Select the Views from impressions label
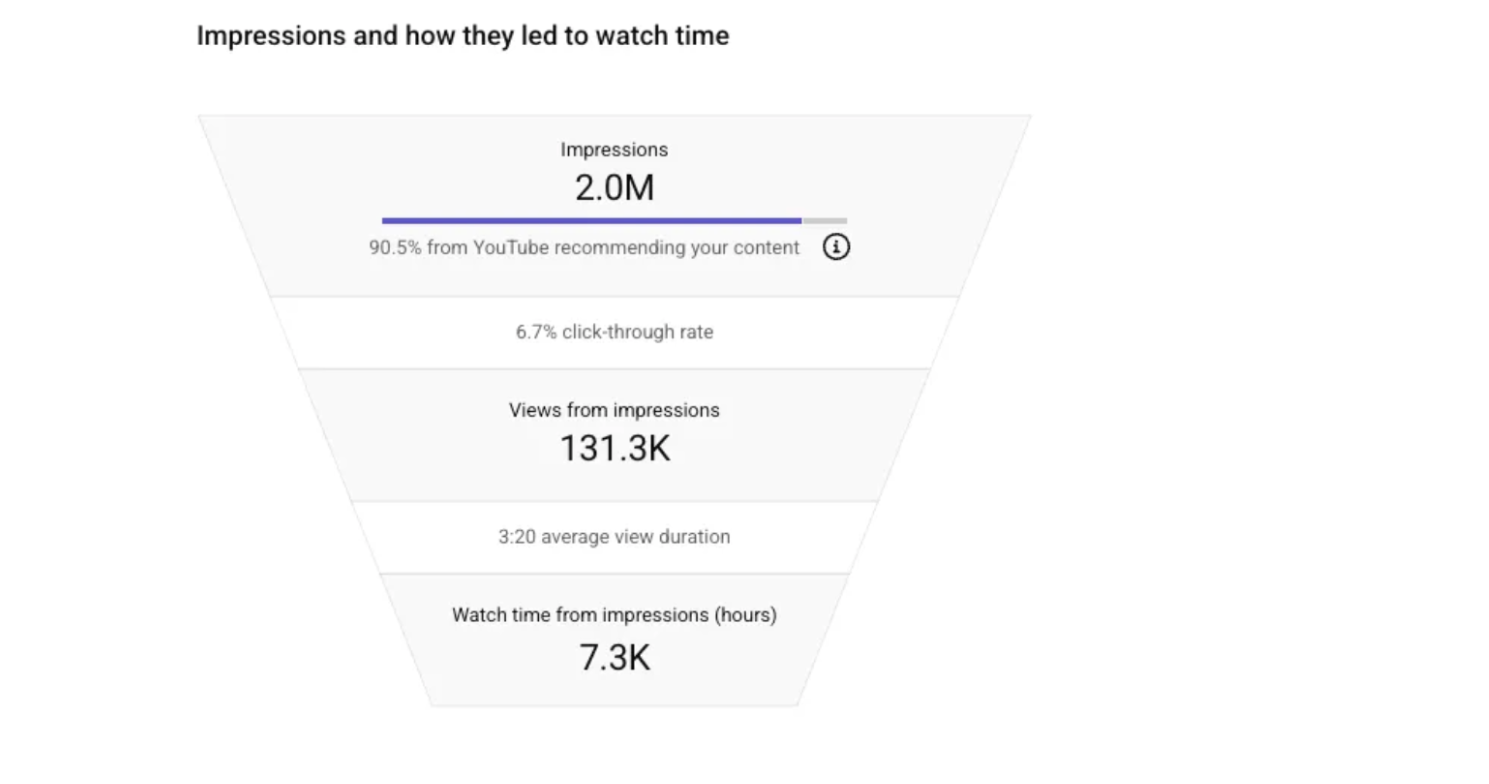 [x=614, y=410]
